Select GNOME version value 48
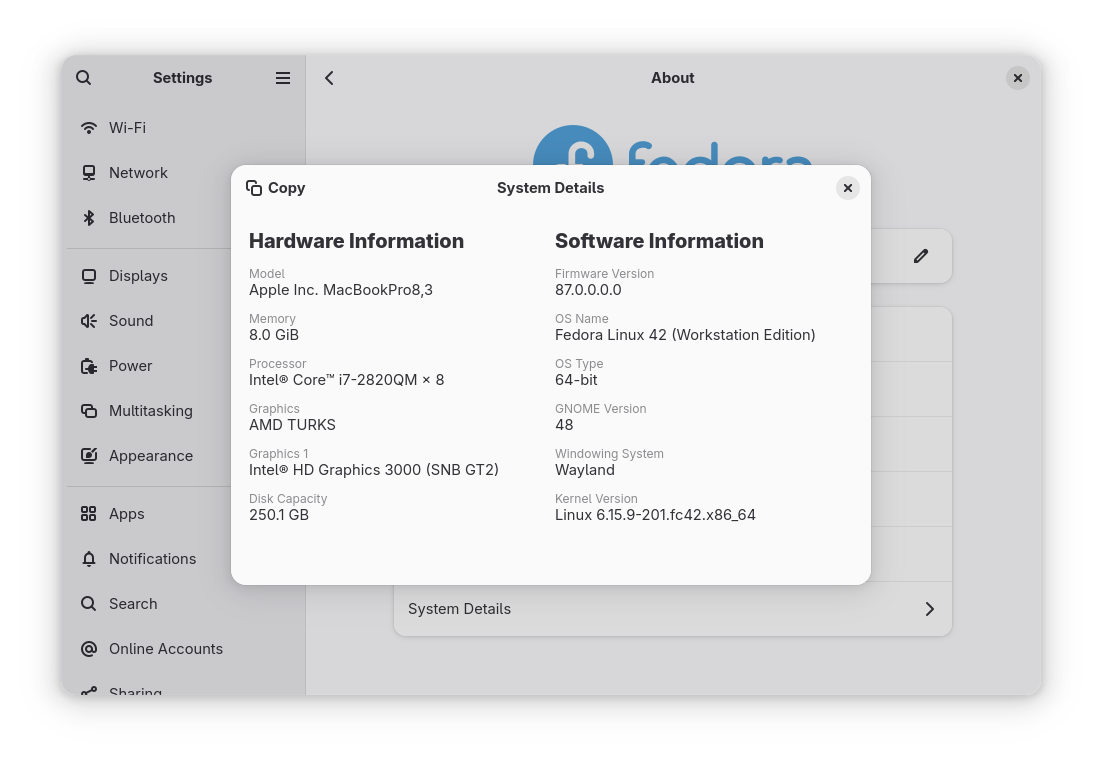 click(564, 425)
